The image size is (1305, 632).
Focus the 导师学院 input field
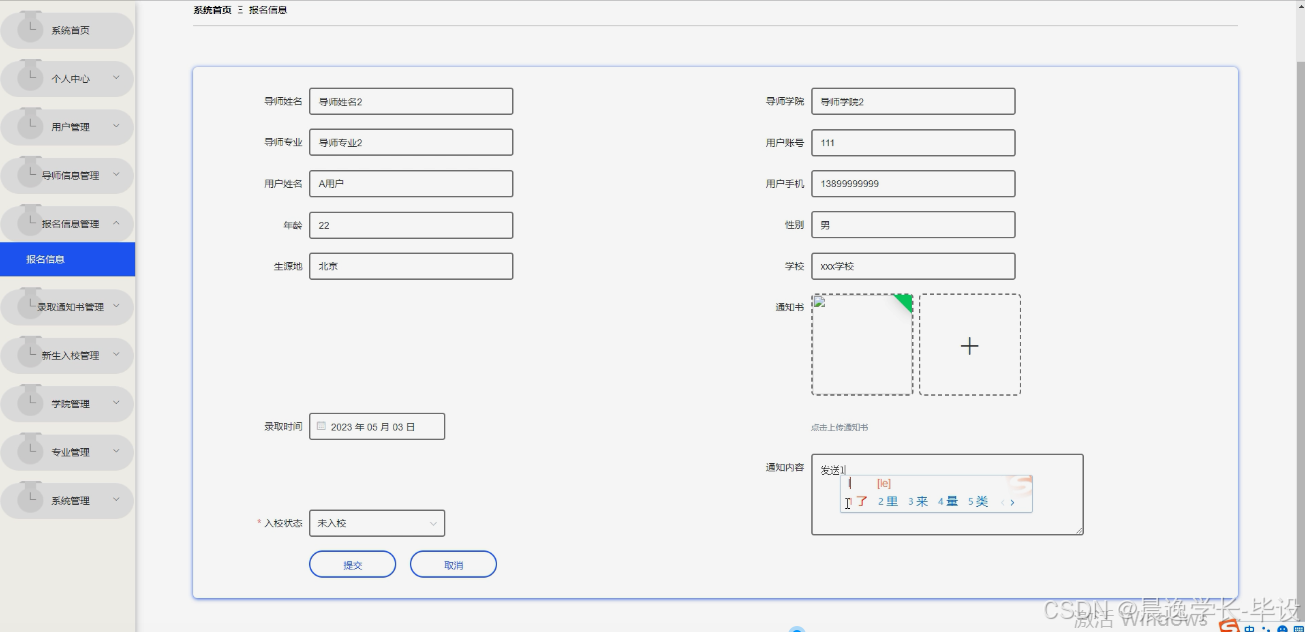(913, 101)
